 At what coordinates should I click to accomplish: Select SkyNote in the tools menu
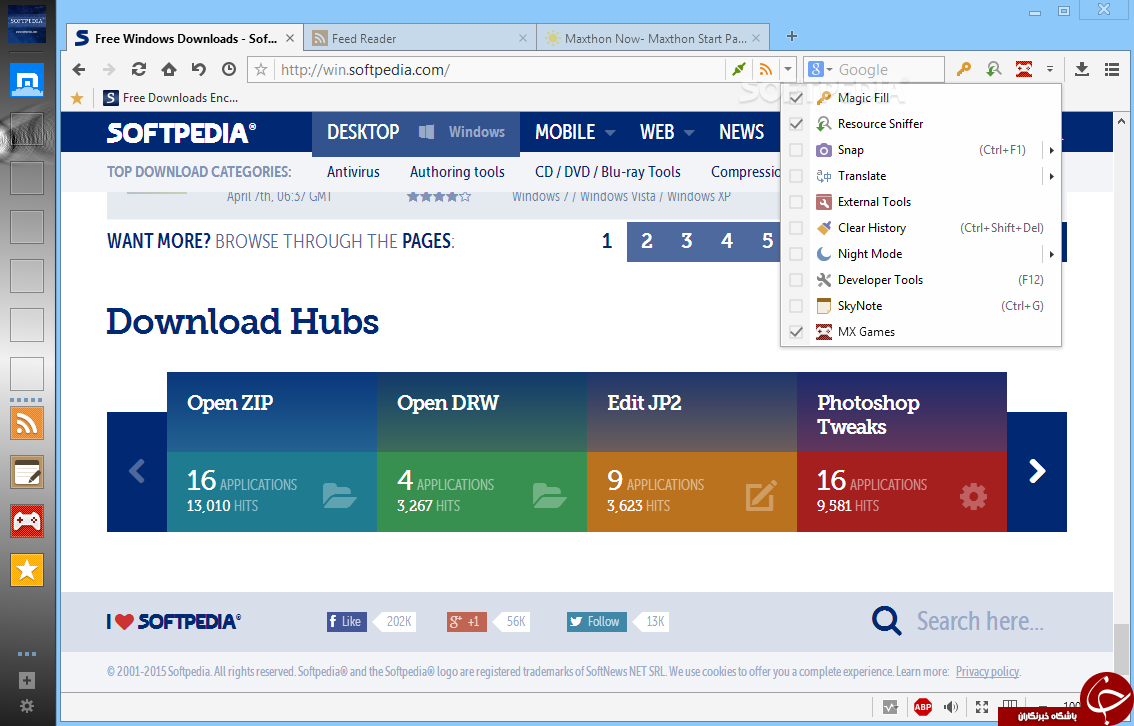coord(921,306)
